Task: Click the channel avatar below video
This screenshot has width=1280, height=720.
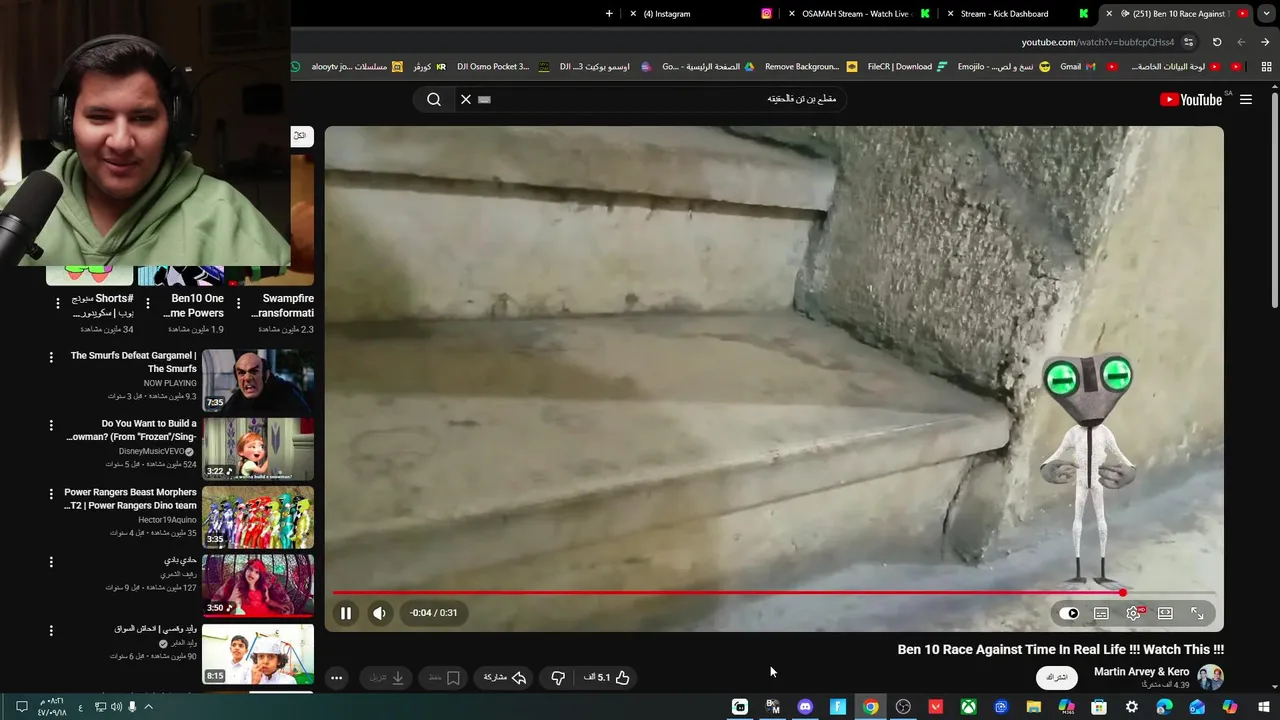Action: coord(1211,677)
